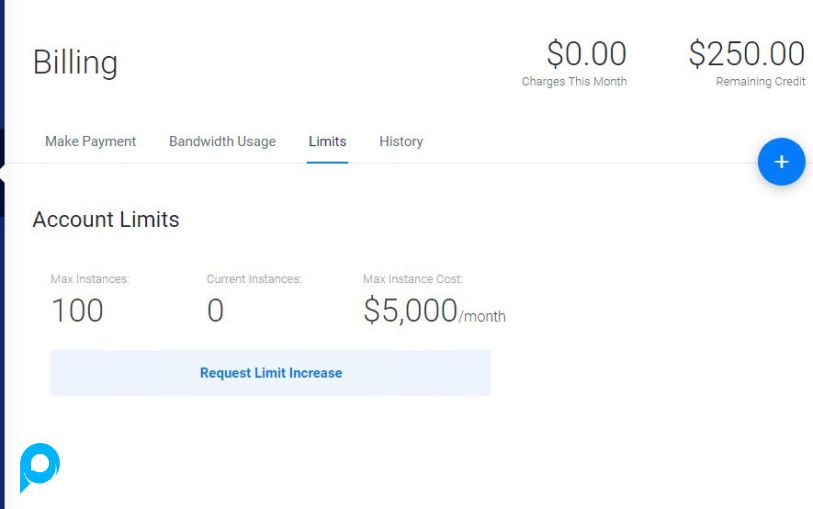Screen dimensions: 813x509
Task: Select the $5,000 max cost value
Action: (x=410, y=311)
